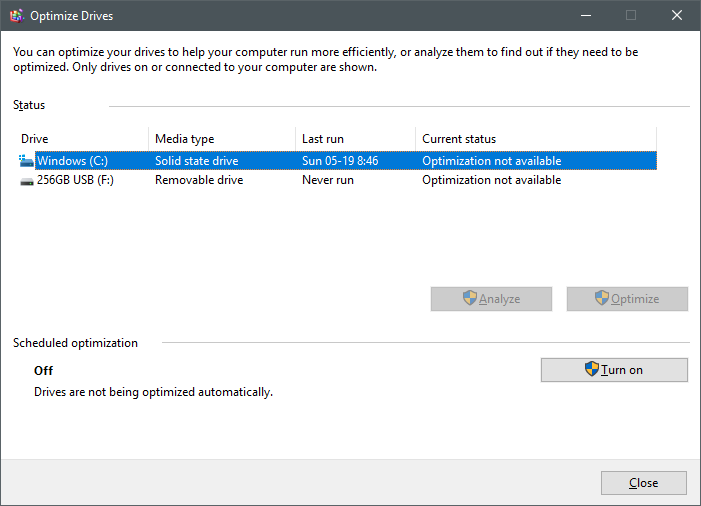Select the 256GB USB (F:) drive row
This screenshot has height=506, width=701.
click(x=75, y=181)
